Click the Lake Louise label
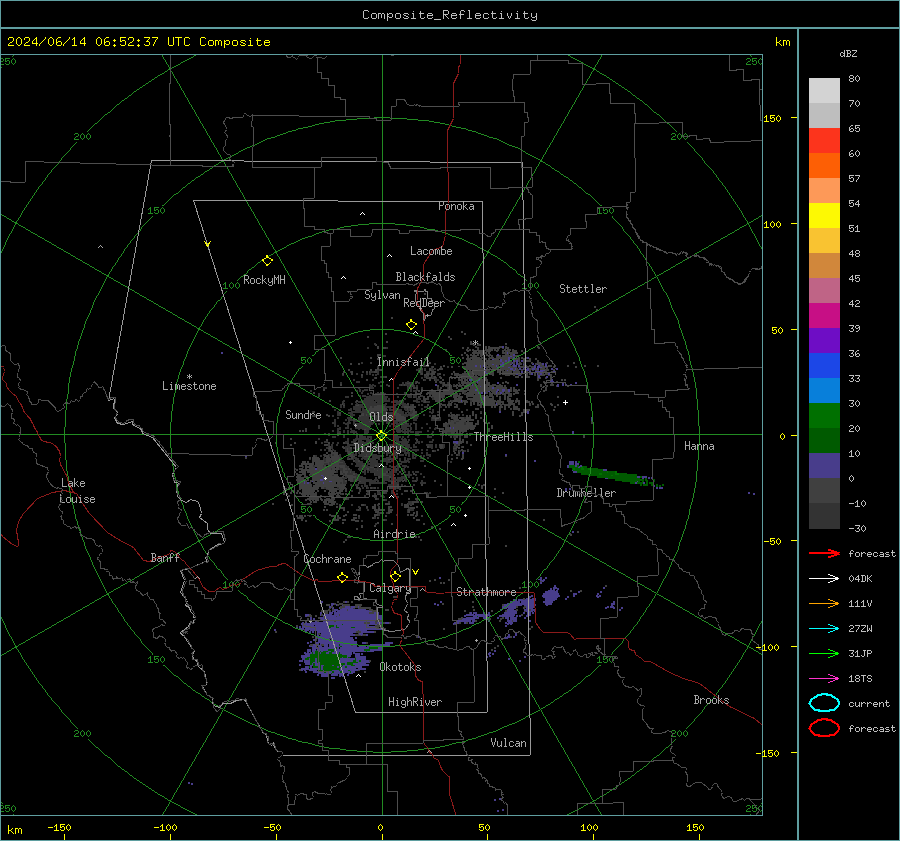 pos(77,491)
